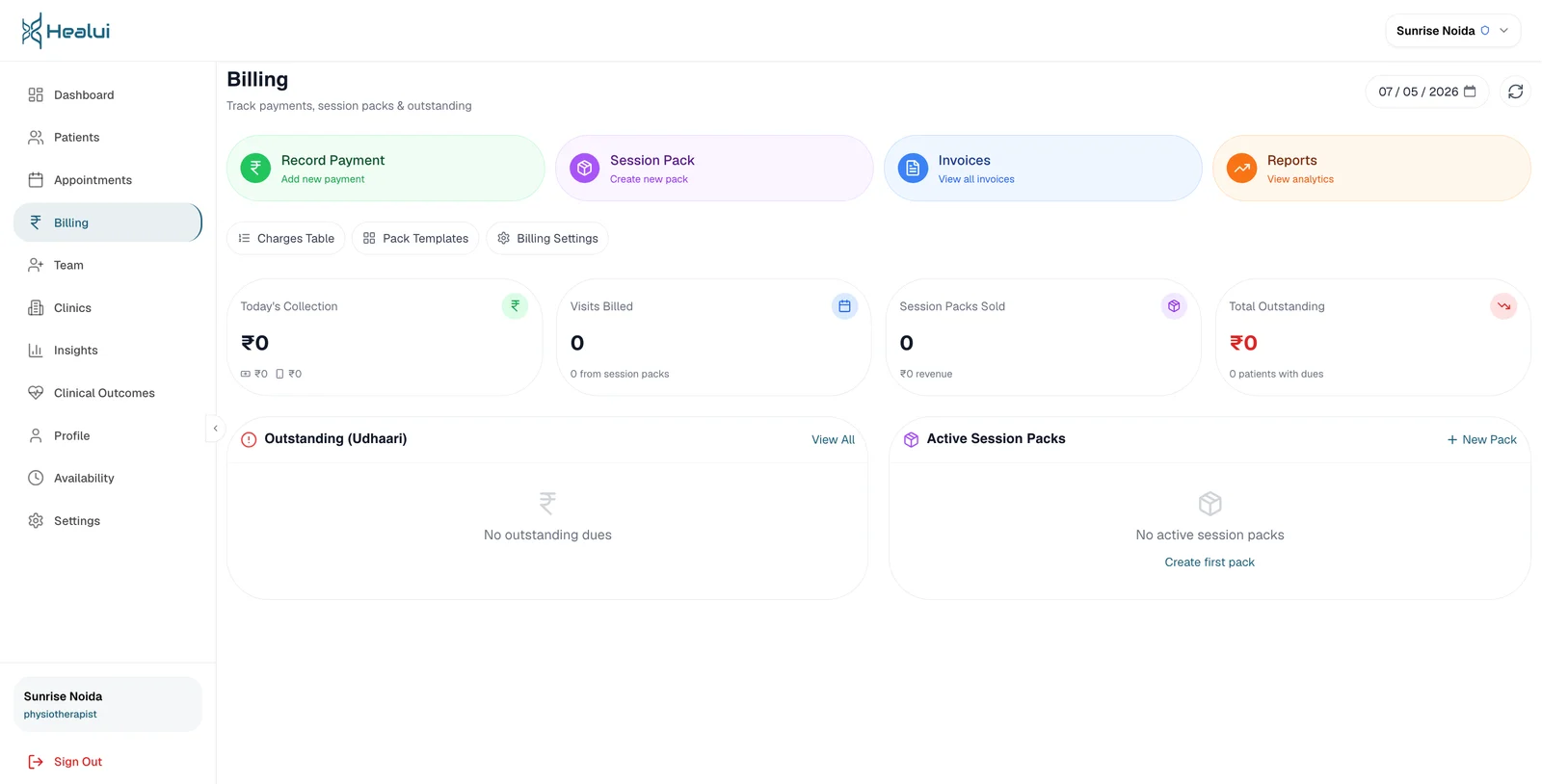This screenshot has height=784, width=1542.
Task: Open Appointments in the sidebar
Action: click(108, 180)
